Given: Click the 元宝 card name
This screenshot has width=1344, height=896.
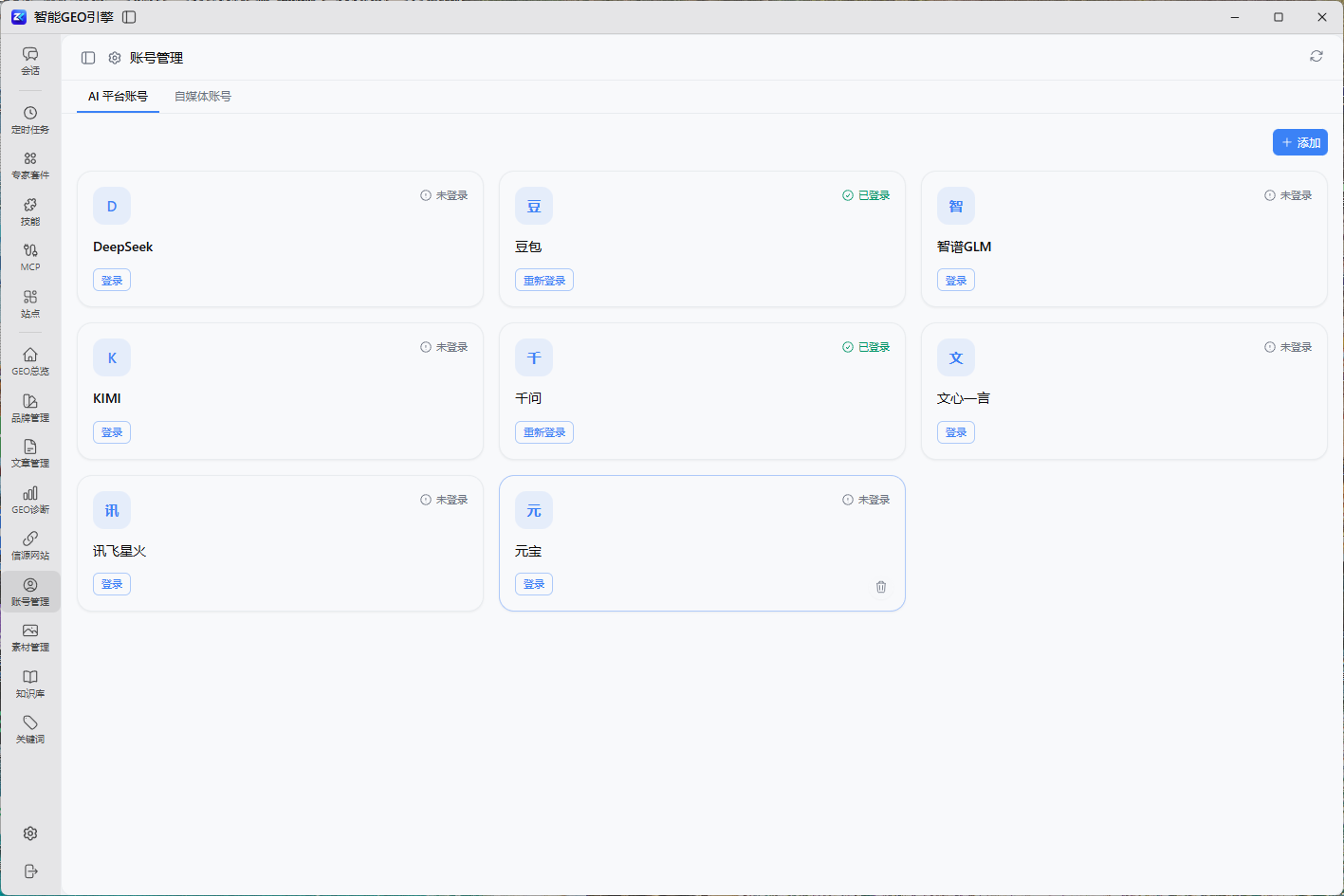Looking at the screenshot, I should [528, 551].
